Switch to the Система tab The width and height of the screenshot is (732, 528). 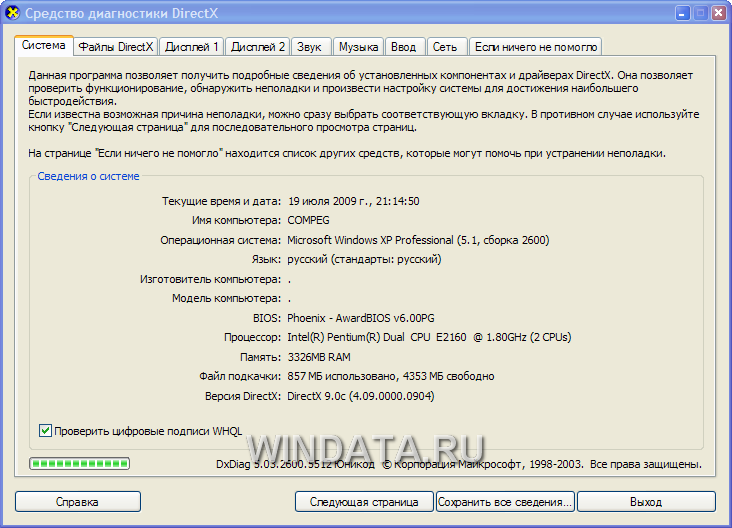coord(43,46)
